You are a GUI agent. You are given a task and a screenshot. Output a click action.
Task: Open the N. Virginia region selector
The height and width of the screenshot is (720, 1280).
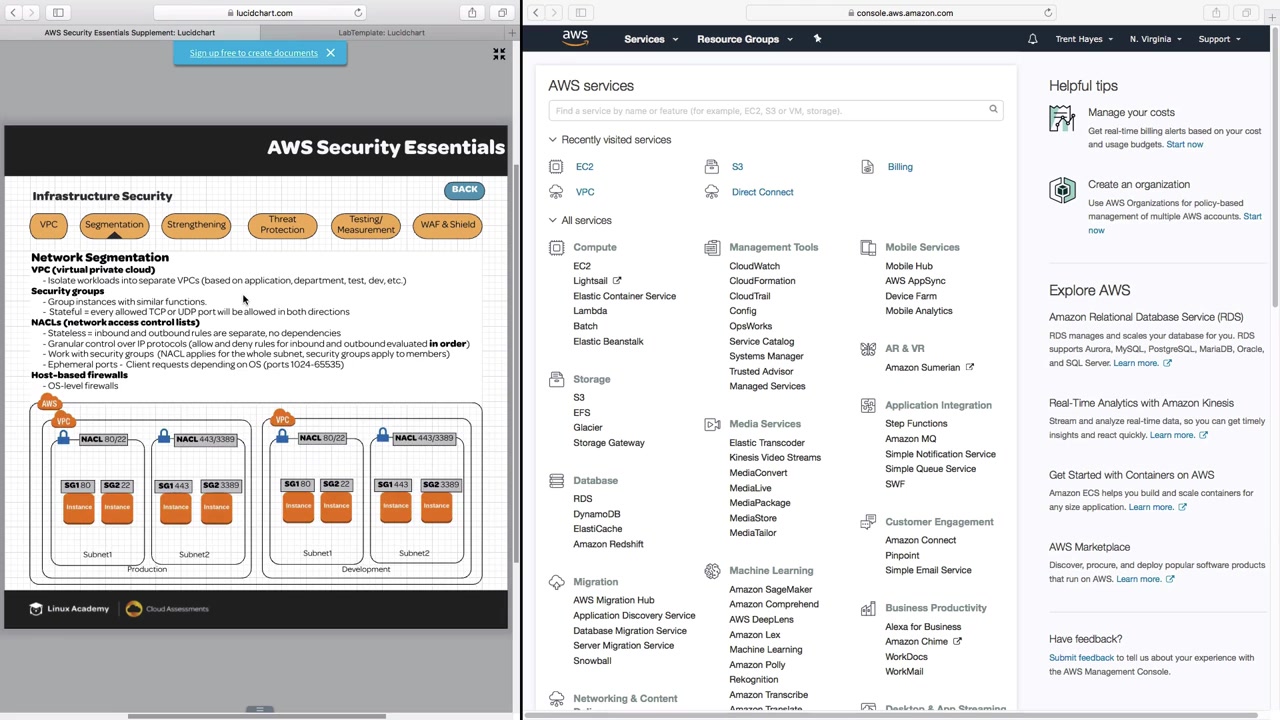pos(1155,39)
